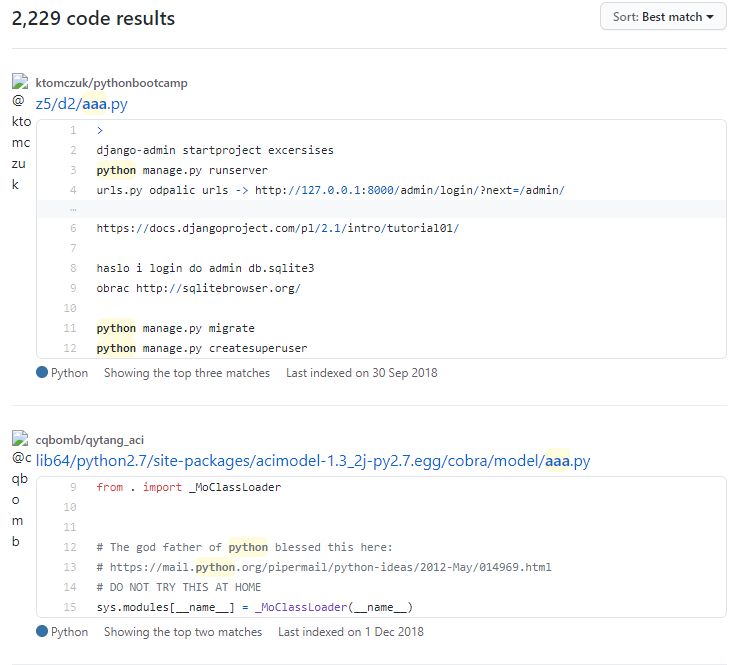733x665 pixels.
Task: Click mail.python.org pipermail comment line
Action: (324, 567)
